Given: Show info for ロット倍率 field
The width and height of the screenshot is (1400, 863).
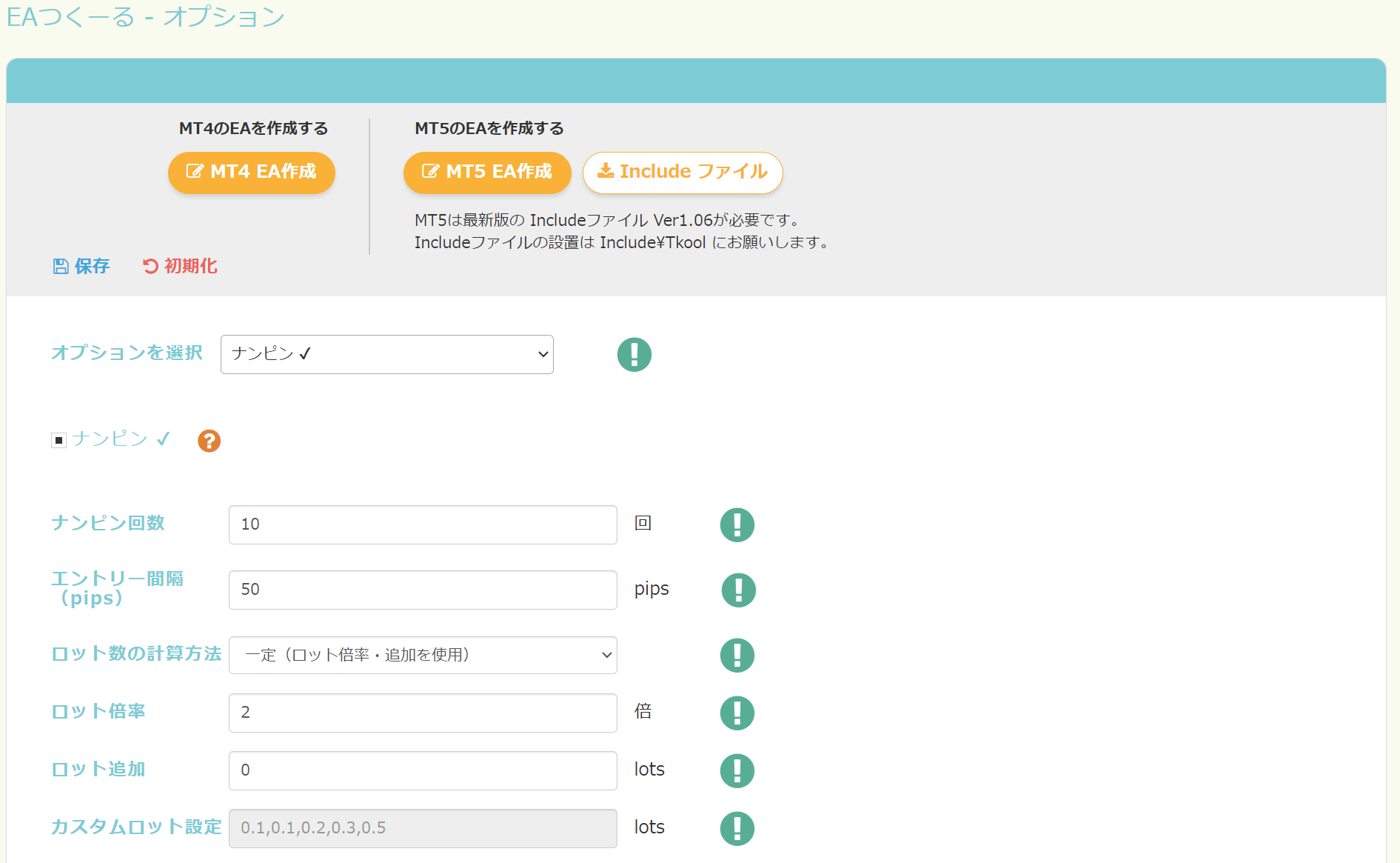Looking at the screenshot, I should pos(737,713).
